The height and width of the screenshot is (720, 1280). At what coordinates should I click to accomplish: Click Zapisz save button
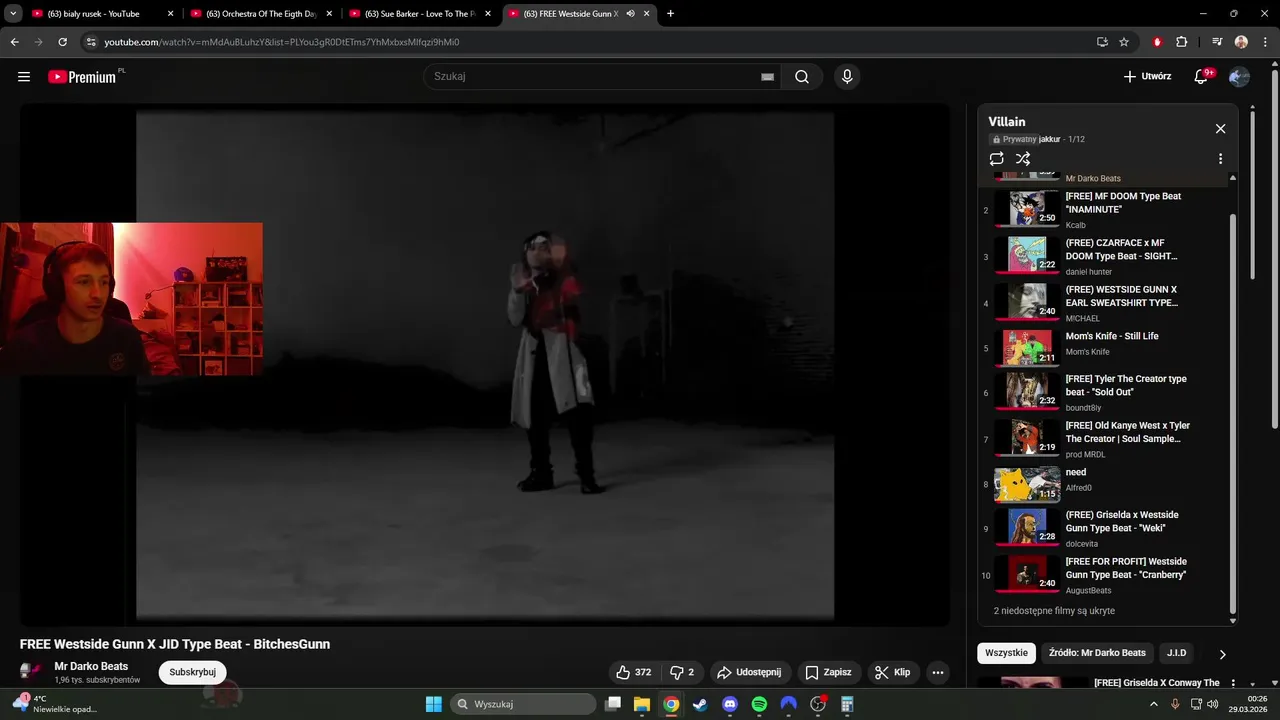pyautogui.click(x=829, y=672)
